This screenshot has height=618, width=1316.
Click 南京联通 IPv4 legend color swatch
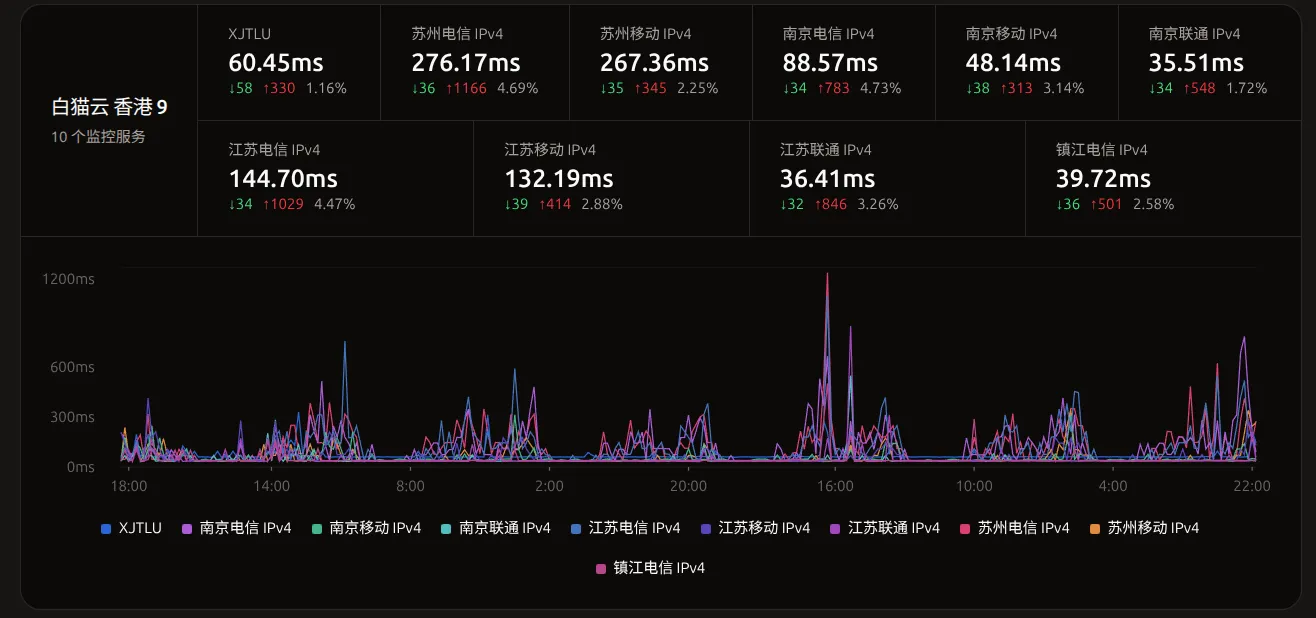coord(446,528)
